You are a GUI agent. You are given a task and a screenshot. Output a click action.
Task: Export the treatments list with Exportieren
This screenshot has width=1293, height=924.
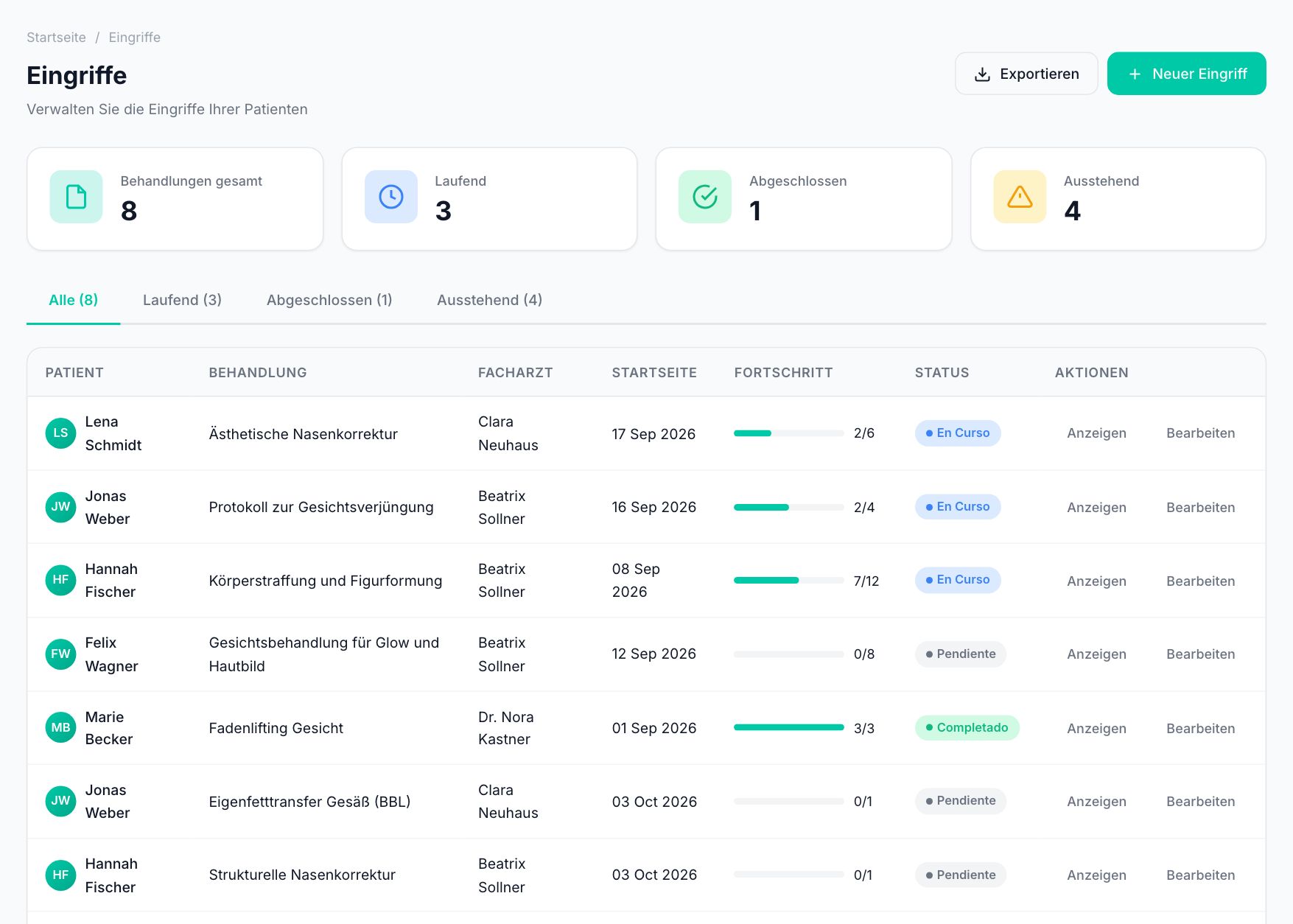pyautogui.click(x=1026, y=74)
